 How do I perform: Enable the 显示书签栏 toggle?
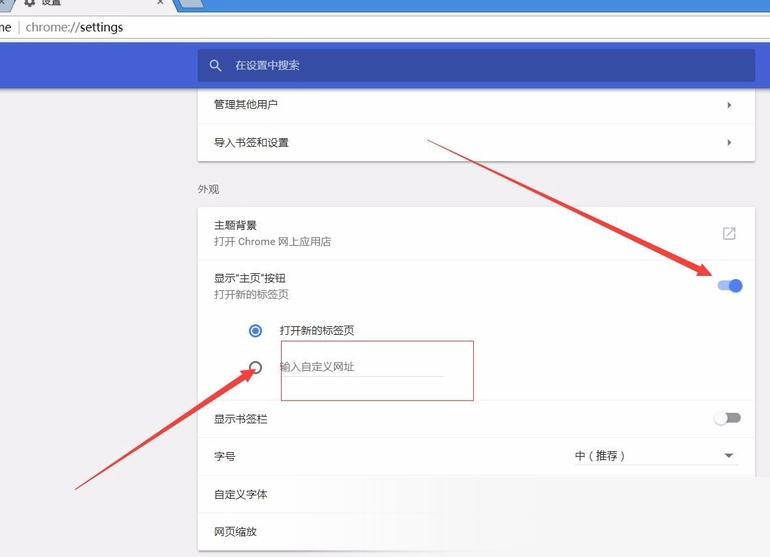(x=727, y=418)
